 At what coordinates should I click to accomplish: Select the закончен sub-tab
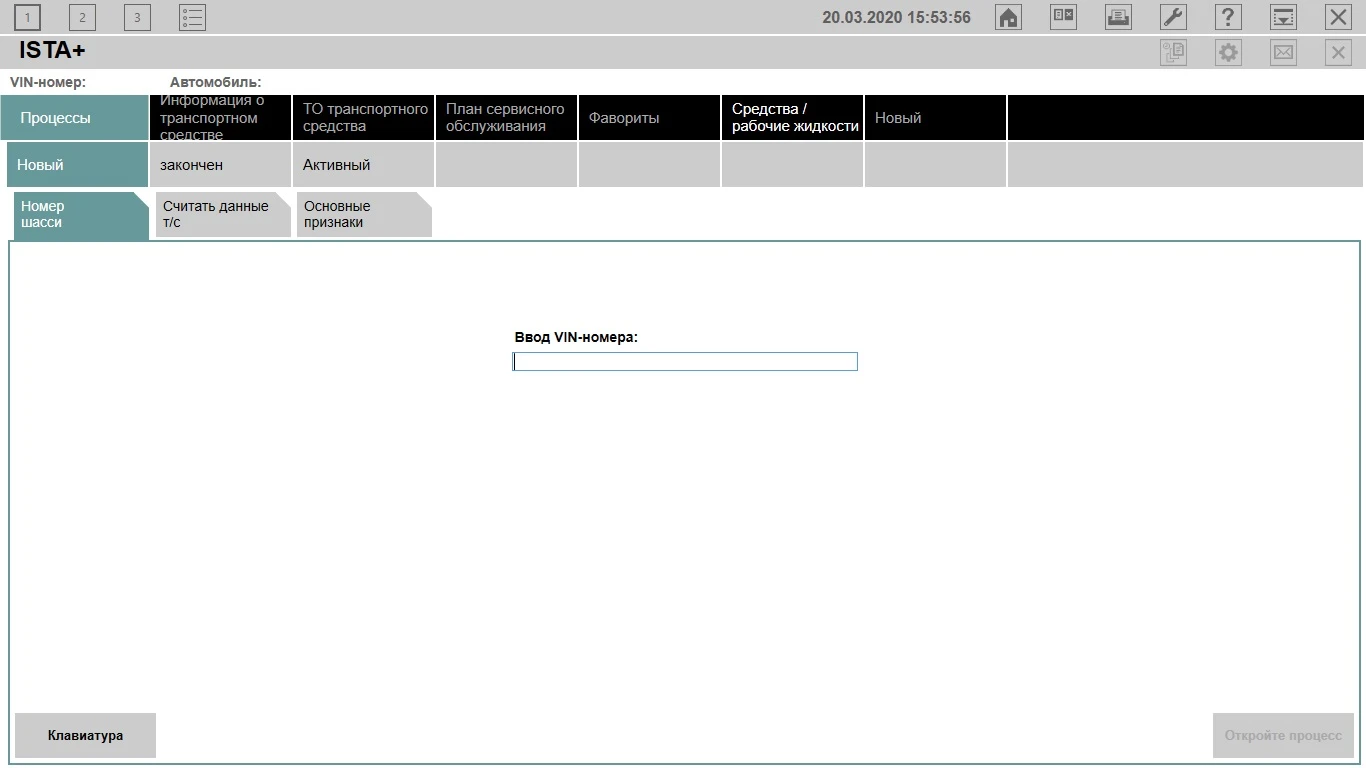[221, 165]
